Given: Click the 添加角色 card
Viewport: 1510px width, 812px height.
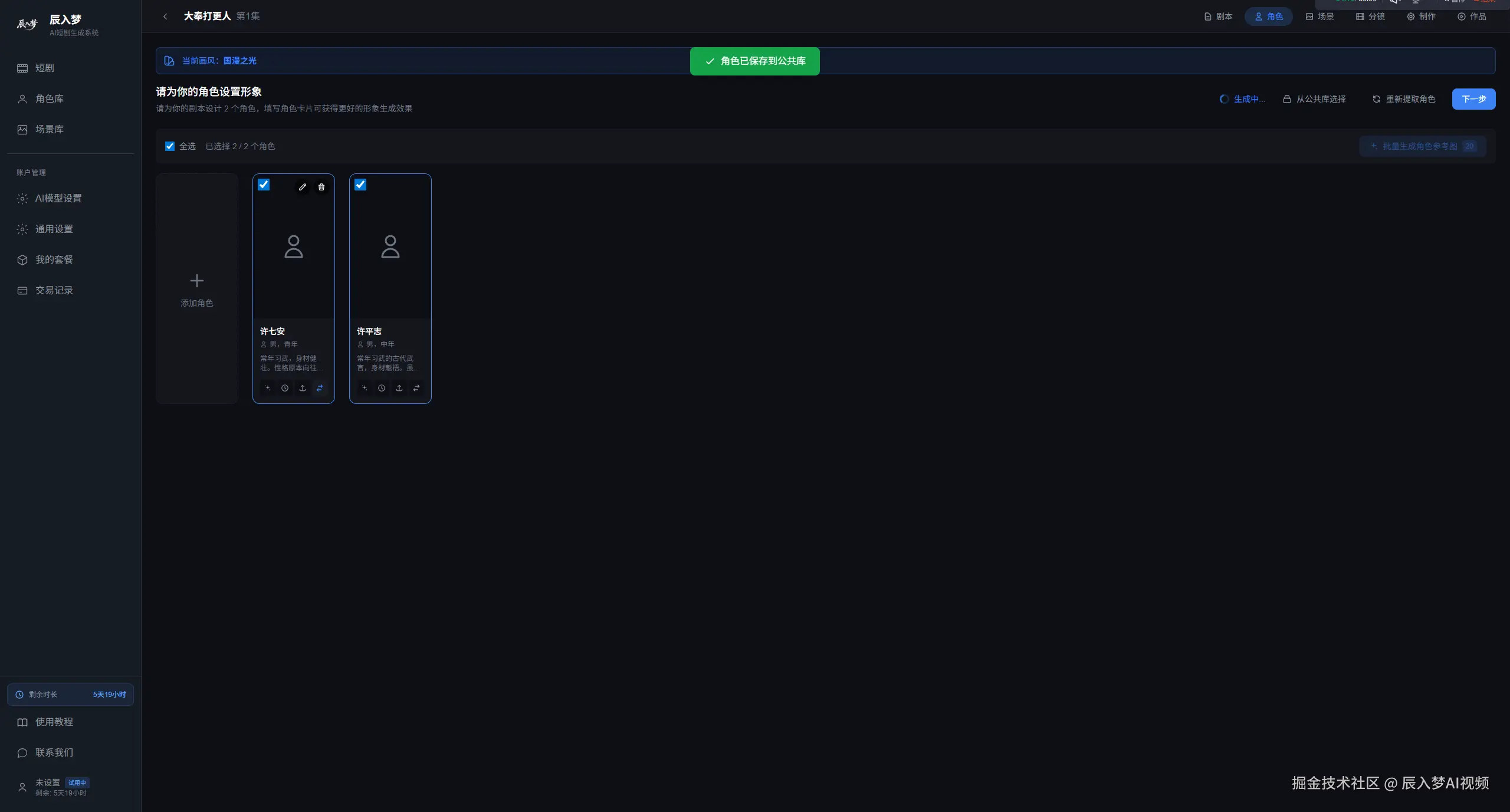Looking at the screenshot, I should pos(197,289).
